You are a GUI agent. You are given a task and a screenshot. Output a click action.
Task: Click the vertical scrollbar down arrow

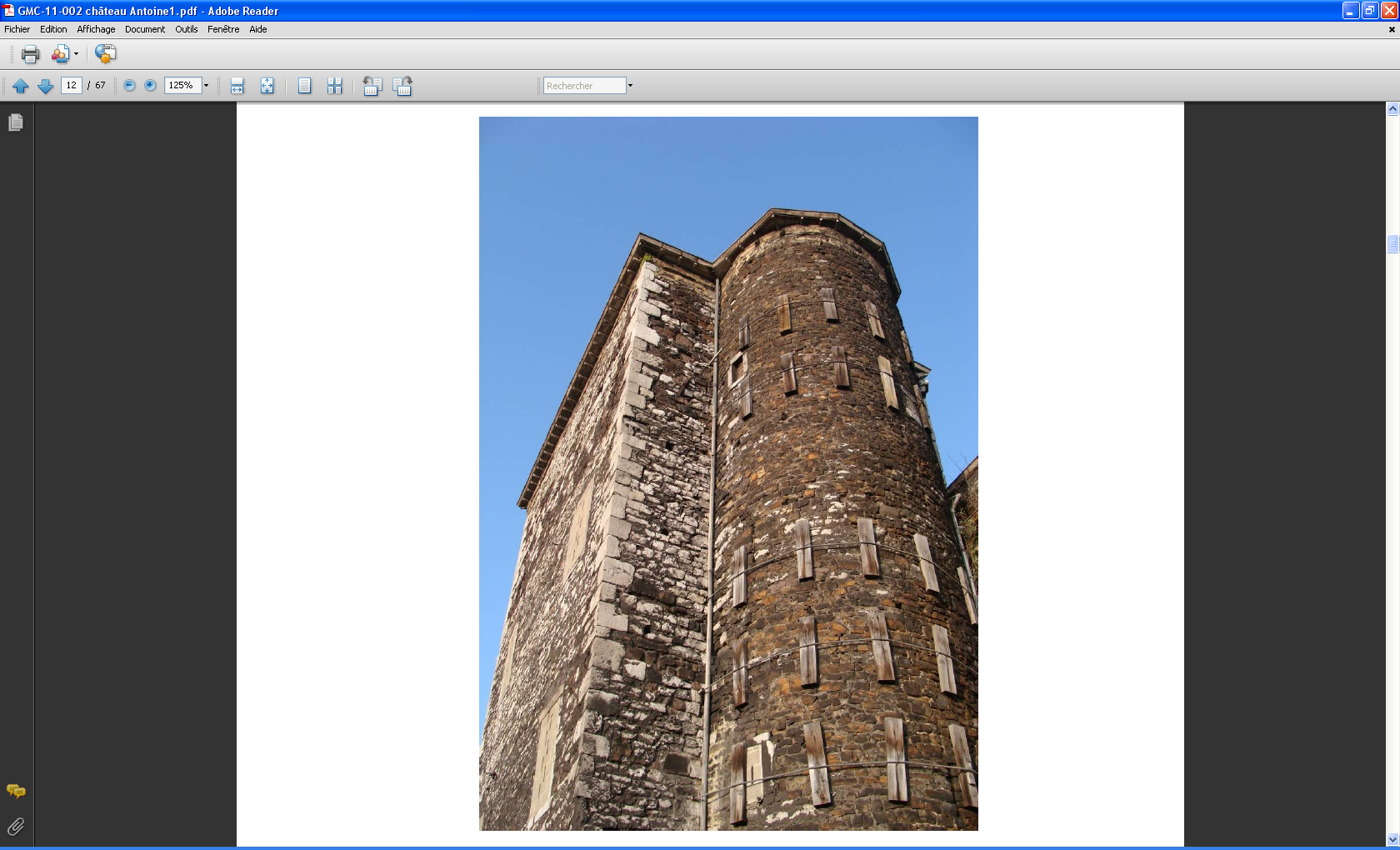[x=1392, y=840]
